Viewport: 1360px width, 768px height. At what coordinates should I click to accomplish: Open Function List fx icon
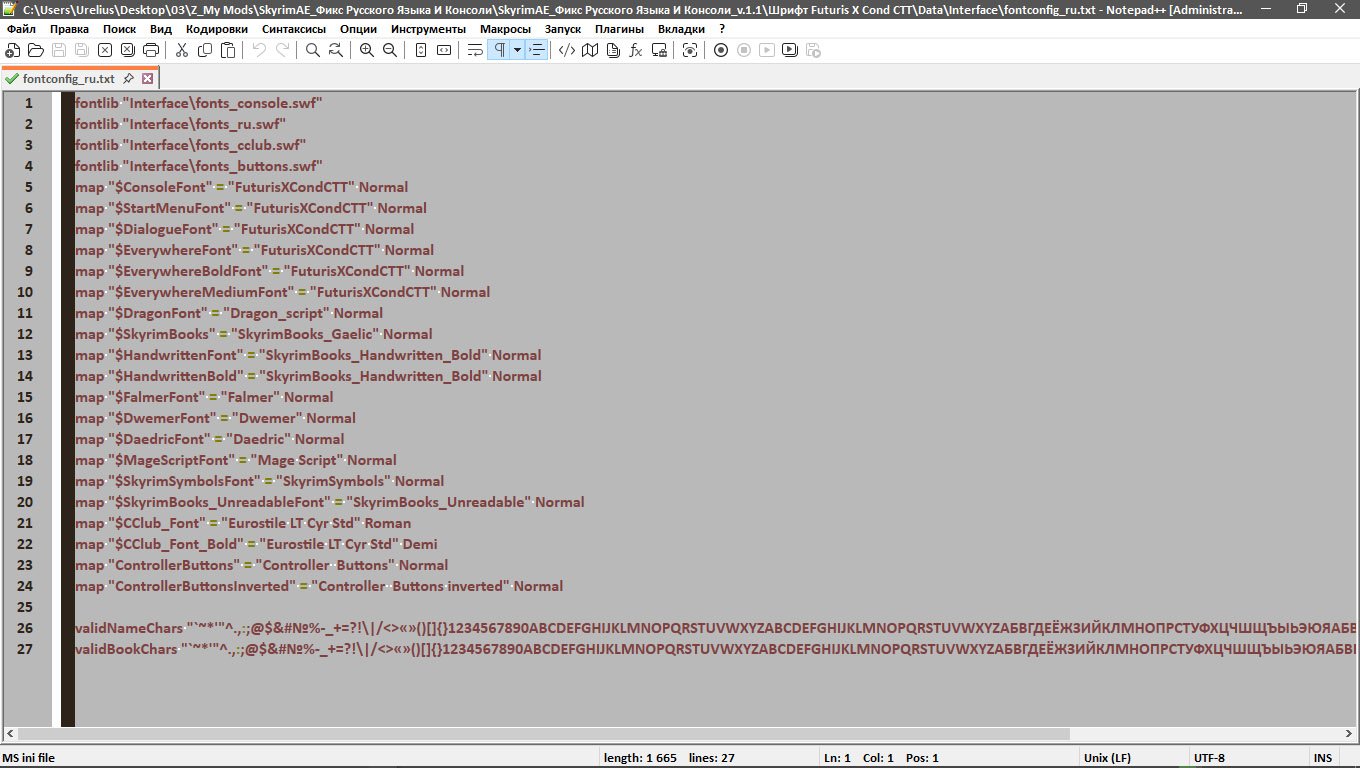636,50
